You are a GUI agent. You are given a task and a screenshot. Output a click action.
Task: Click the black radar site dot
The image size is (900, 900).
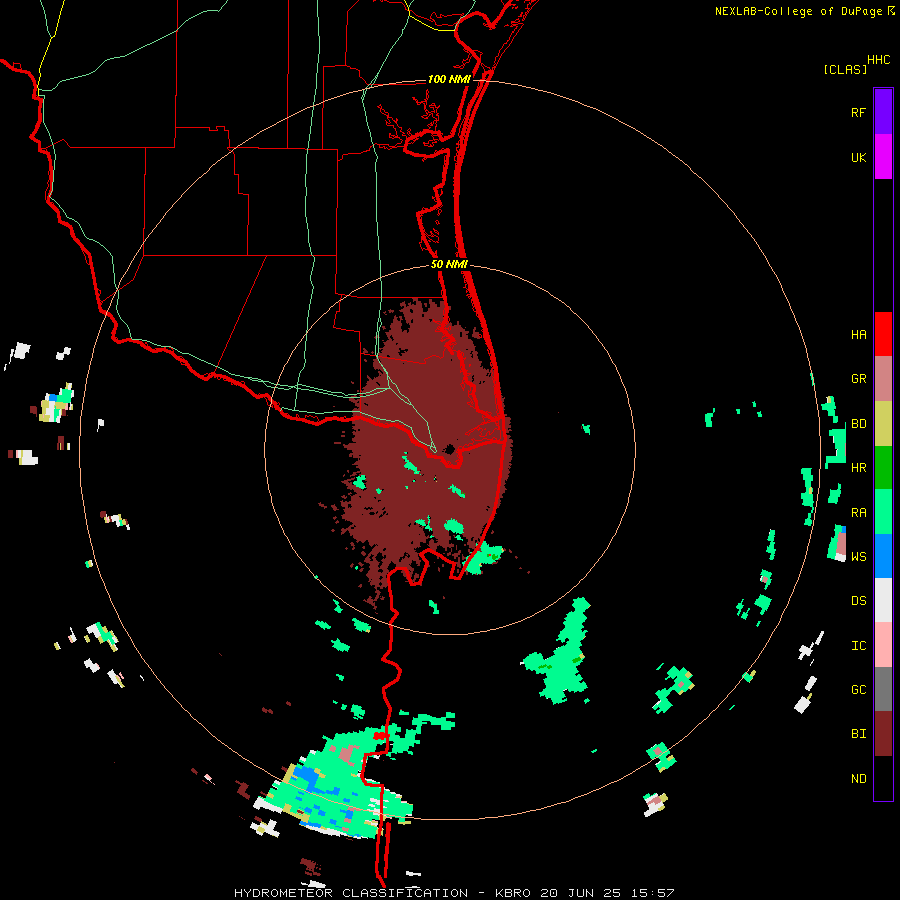pyautogui.click(x=450, y=449)
